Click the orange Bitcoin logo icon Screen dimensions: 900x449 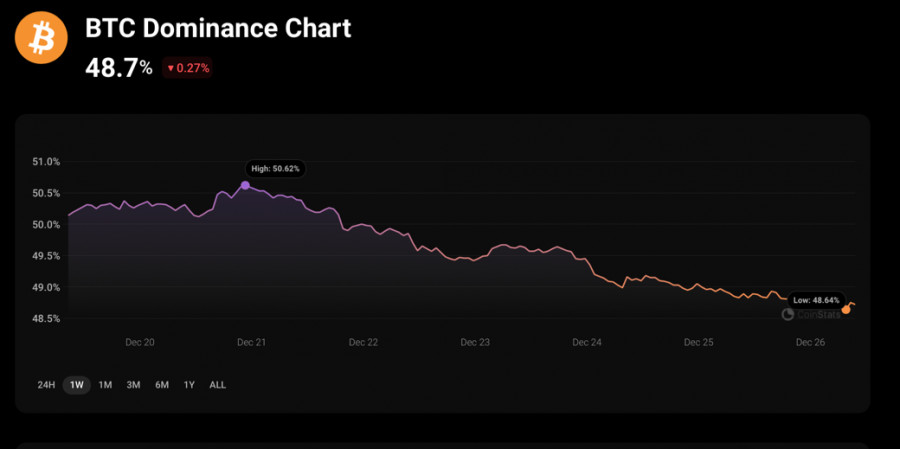41,38
